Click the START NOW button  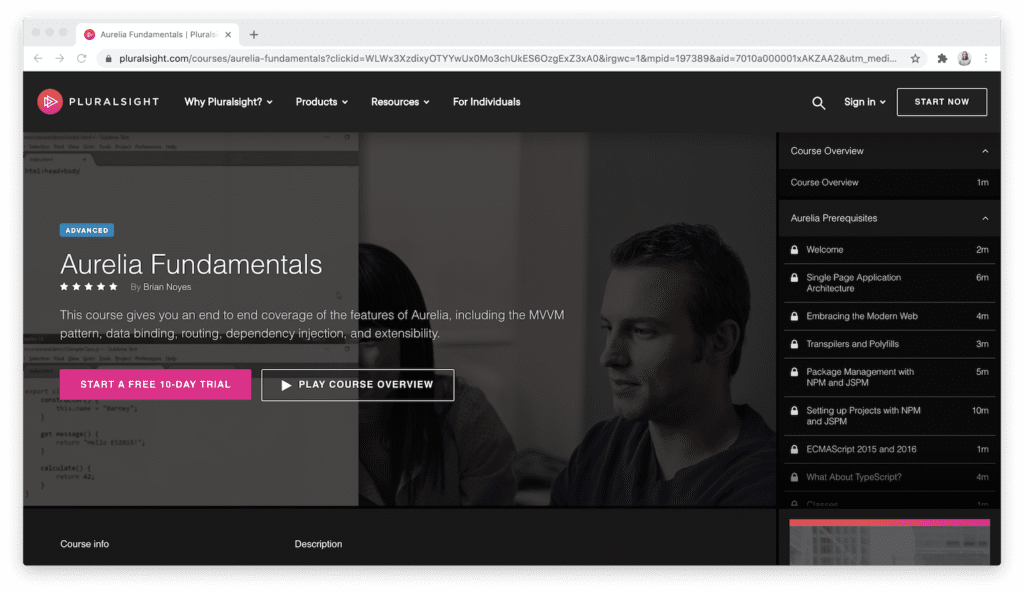pyautogui.click(x=942, y=102)
